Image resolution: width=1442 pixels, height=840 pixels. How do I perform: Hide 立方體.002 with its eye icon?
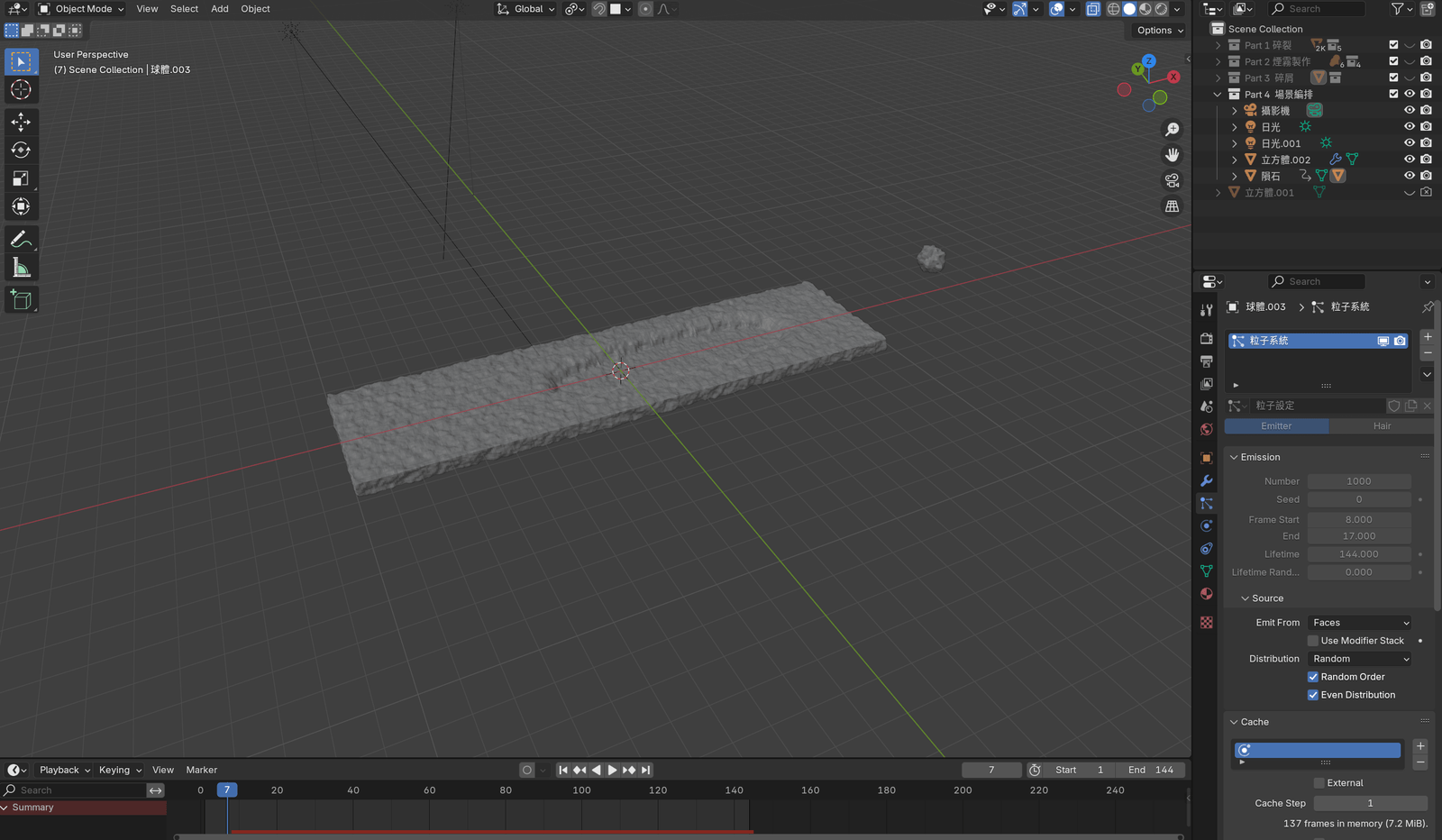(1410, 160)
